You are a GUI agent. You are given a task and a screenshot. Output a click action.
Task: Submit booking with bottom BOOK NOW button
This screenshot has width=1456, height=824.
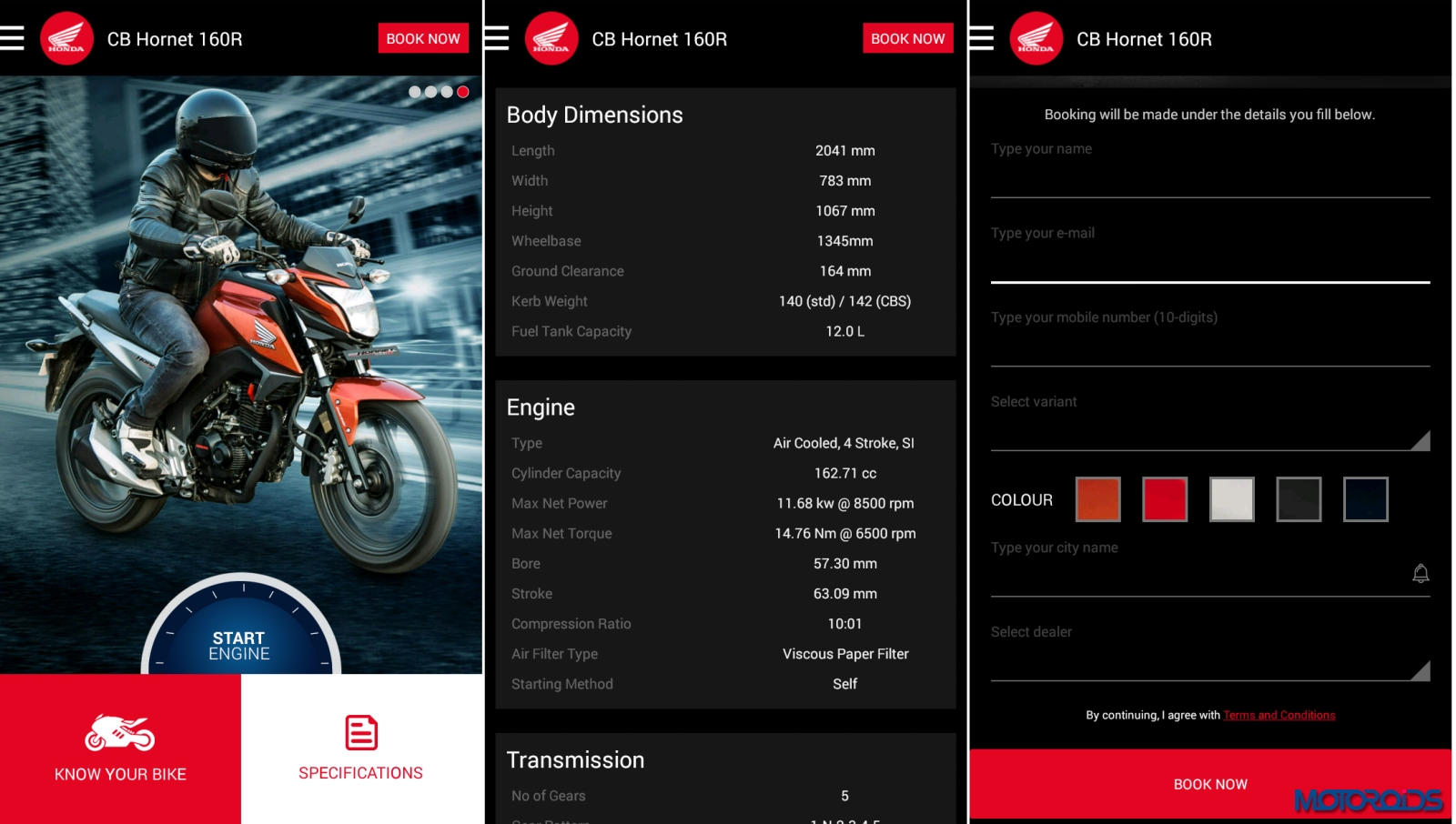tap(1210, 784)
